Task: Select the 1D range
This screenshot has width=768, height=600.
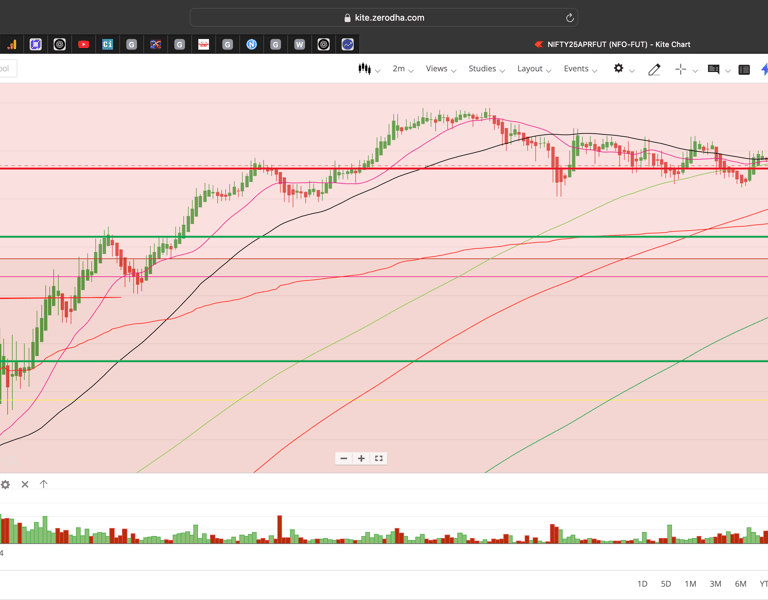Action: click(642, 584)
